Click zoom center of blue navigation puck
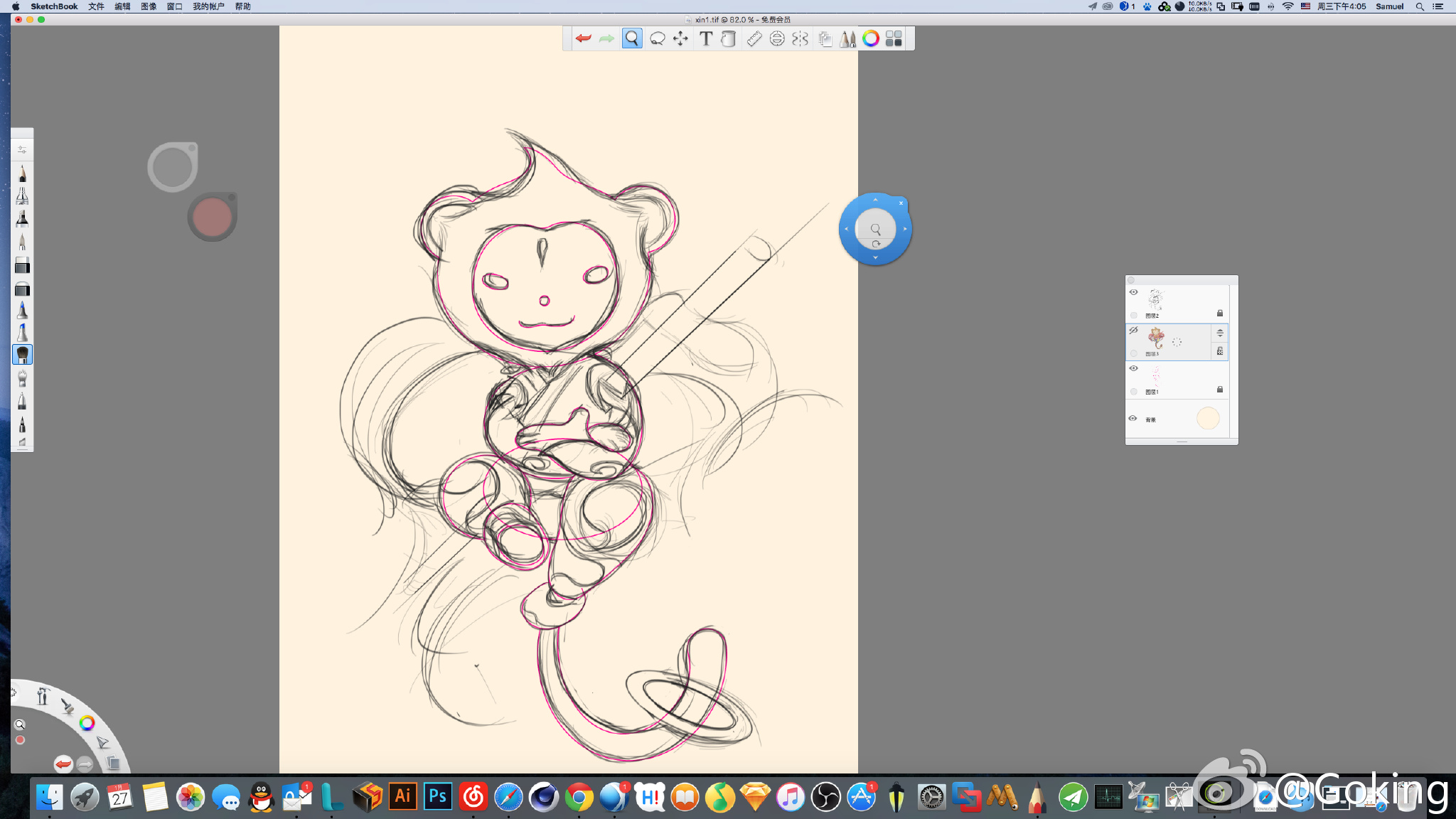The width and height of the screenshot is (1456, 819). [875, 229]
